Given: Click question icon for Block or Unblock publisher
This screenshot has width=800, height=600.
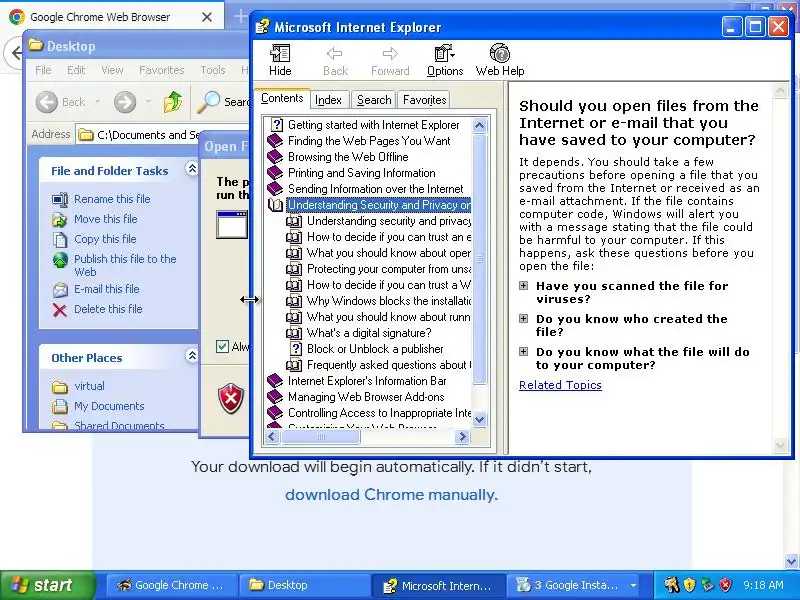Looking at the screenshot, I should [296, 349].
